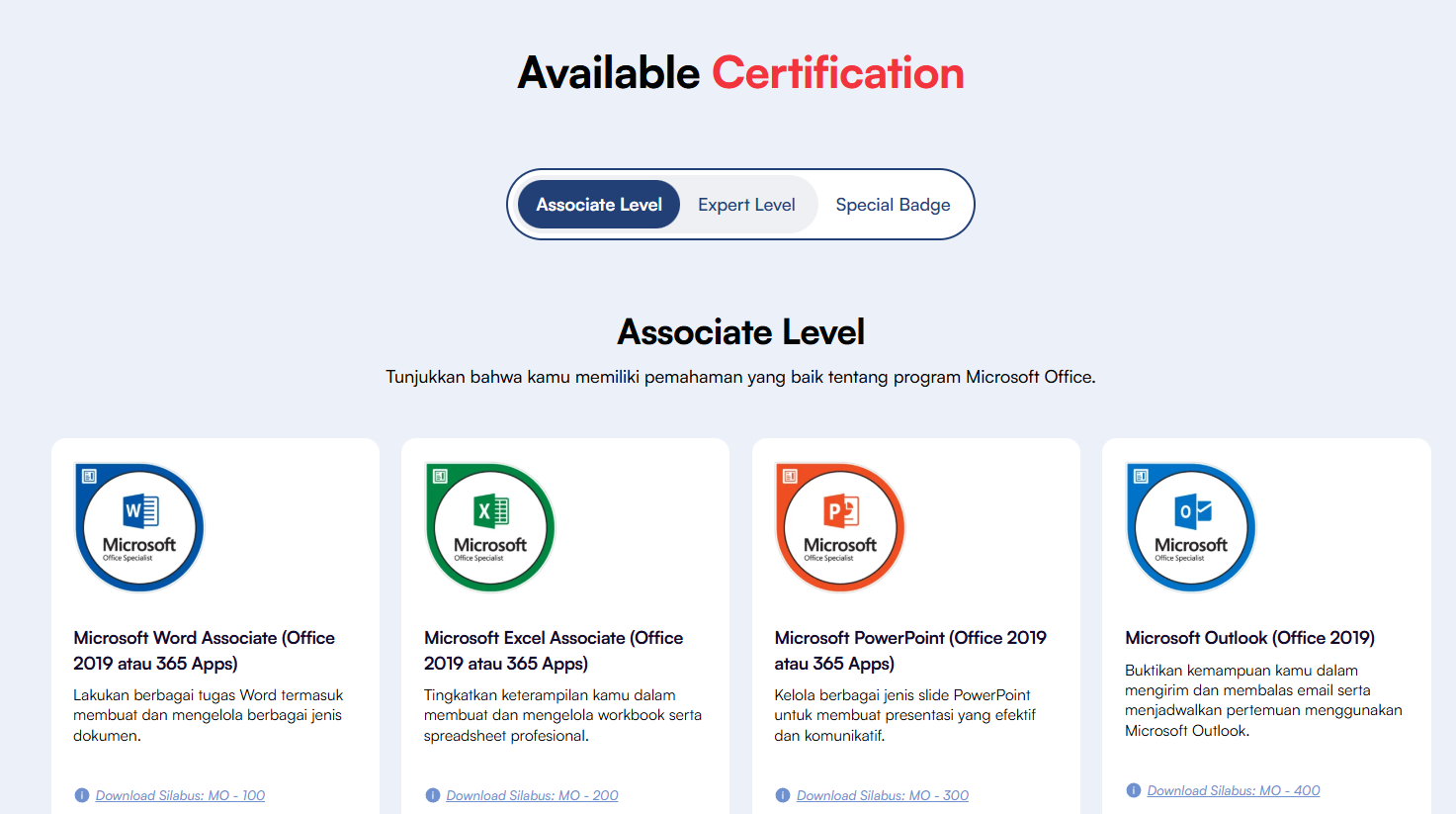
Task: Click the Microsoft Word Specialist badge icon
Action: point(139,527)
